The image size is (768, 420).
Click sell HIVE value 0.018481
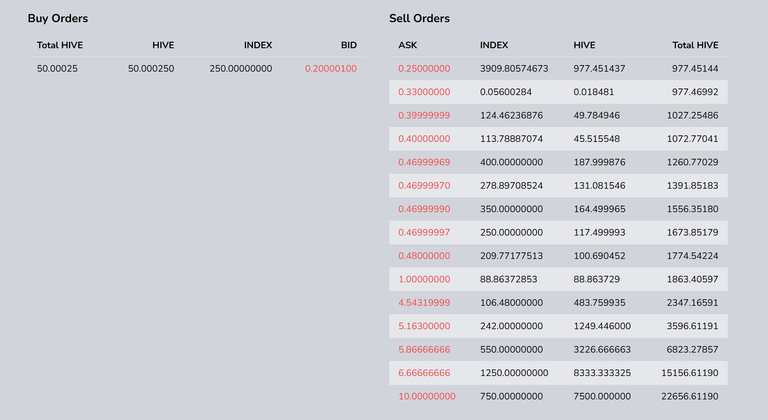coord(594,92)
